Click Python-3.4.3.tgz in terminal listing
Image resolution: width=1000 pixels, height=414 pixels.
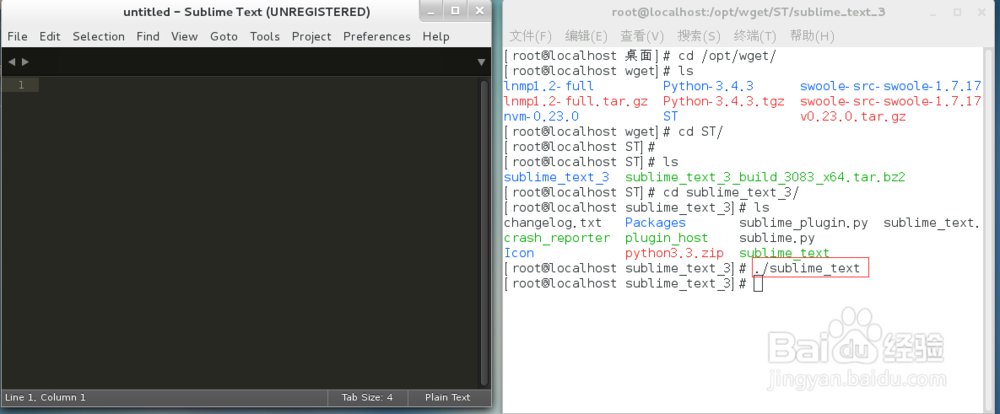tap(723, 101)
